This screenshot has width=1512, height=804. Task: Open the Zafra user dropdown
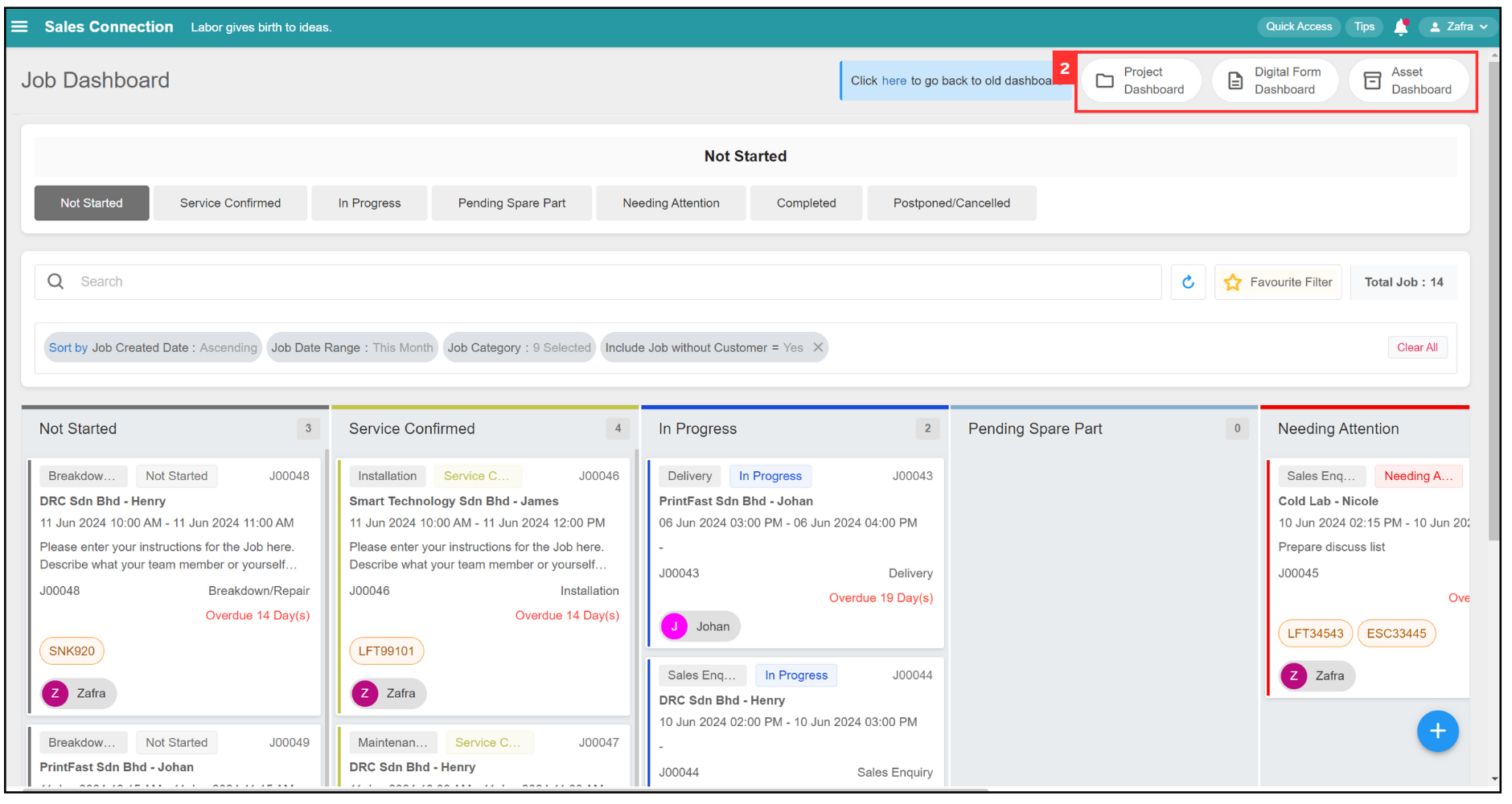point(1459,27)
